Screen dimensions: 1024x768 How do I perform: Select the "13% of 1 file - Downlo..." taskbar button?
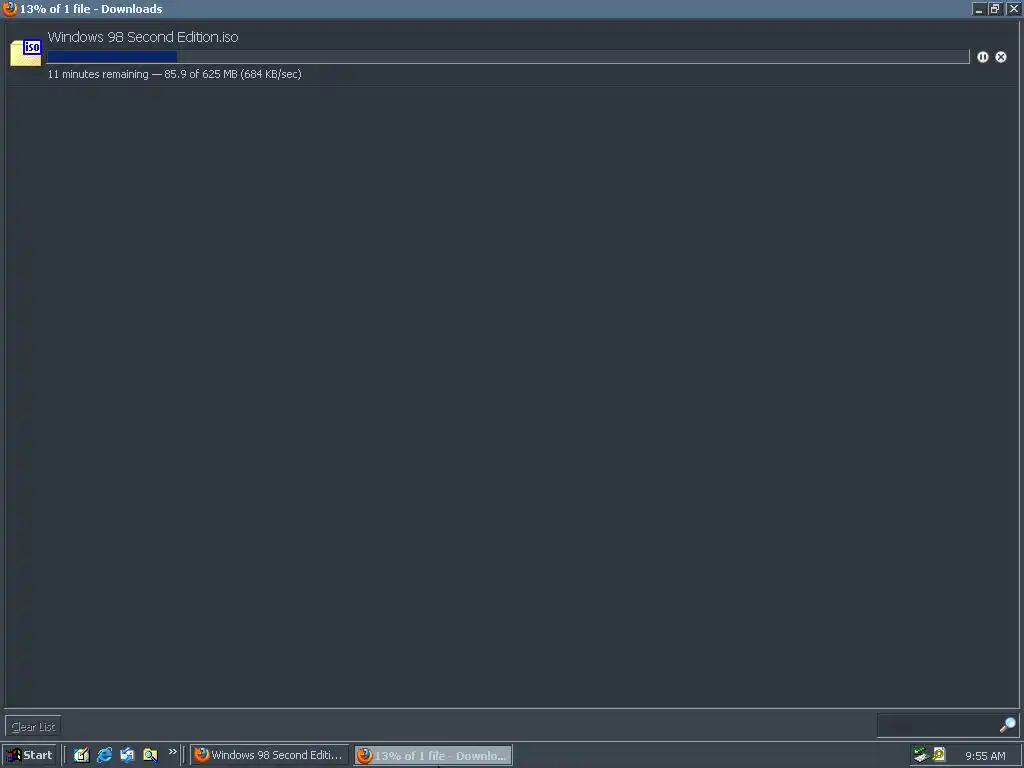point(433,755)
